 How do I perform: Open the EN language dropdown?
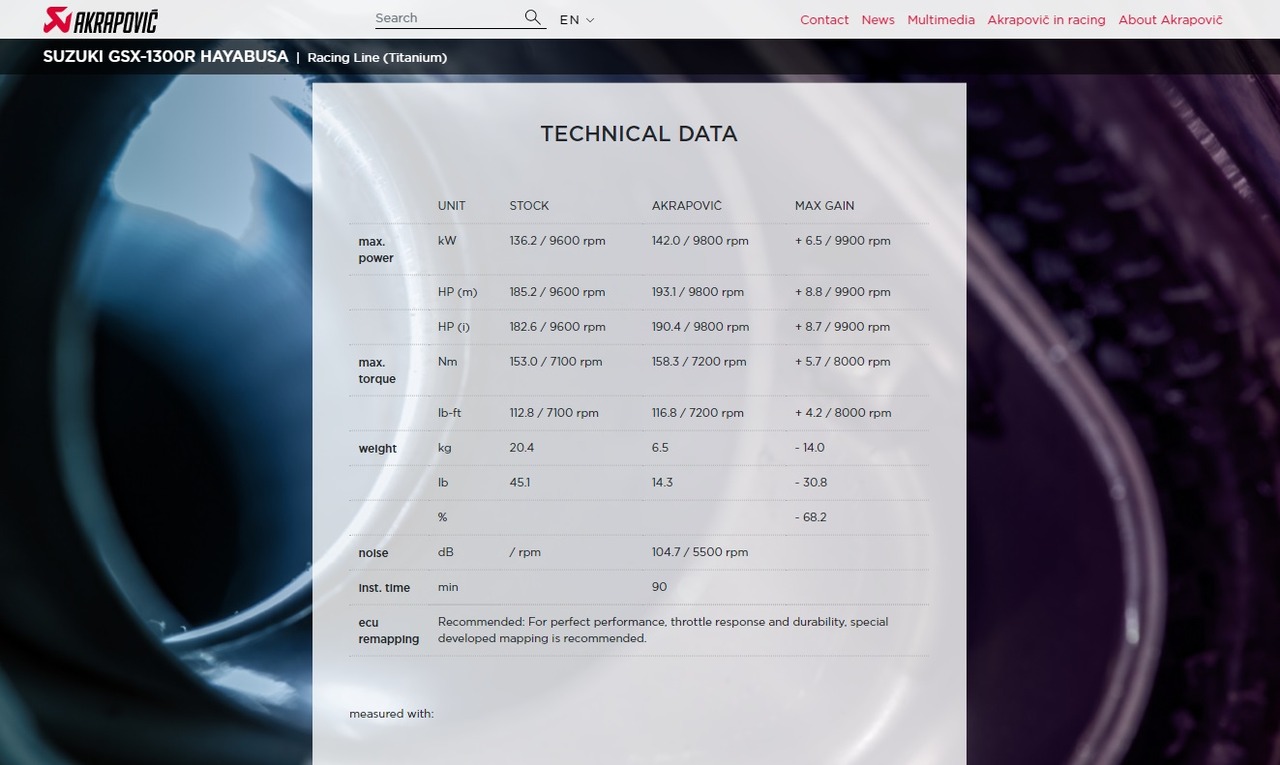577,19
